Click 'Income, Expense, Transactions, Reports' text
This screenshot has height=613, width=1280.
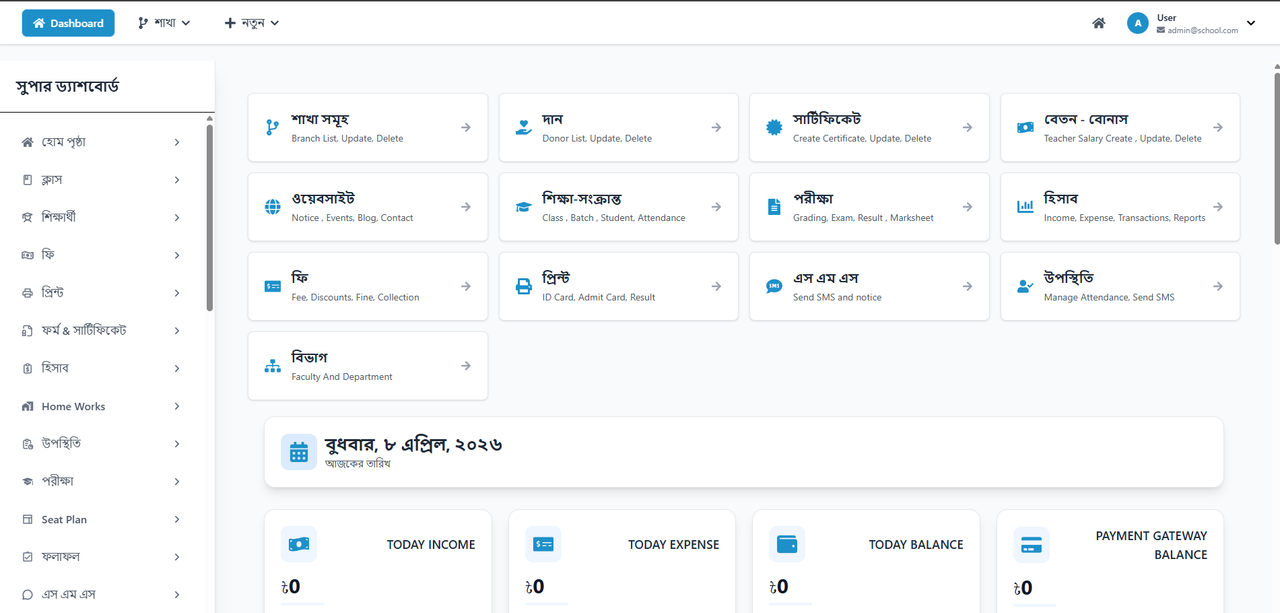[x=1124, y=217]
